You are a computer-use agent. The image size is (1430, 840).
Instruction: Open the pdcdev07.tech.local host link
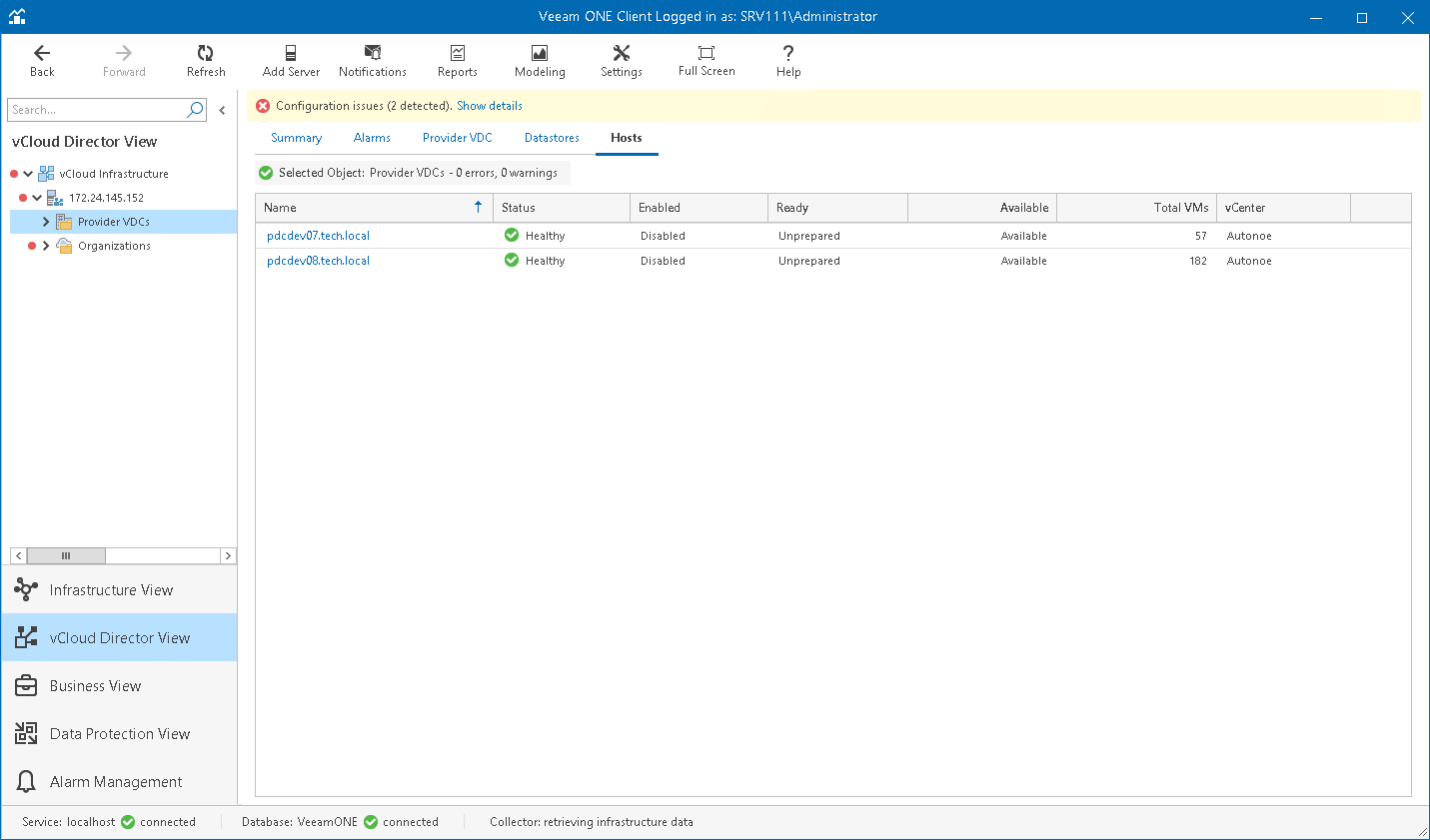click(318, 236)
